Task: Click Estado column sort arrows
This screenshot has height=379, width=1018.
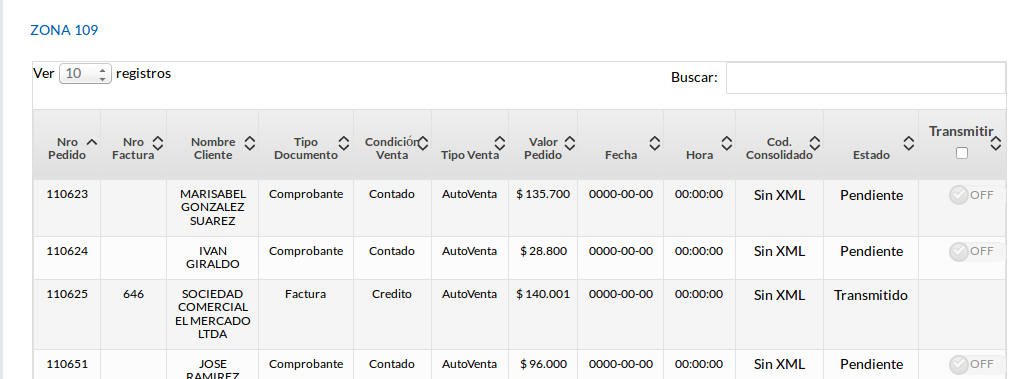Action: tap(909, 143)
